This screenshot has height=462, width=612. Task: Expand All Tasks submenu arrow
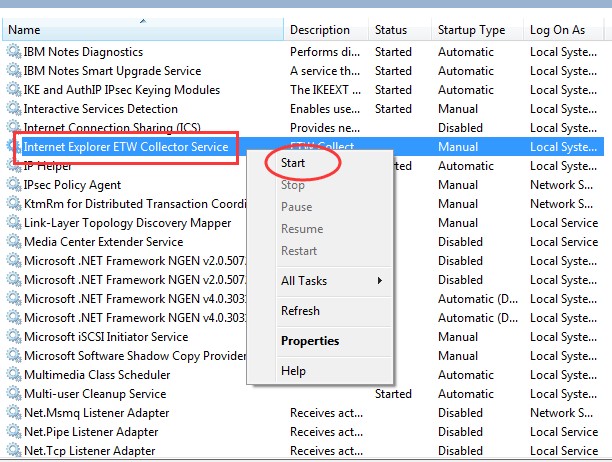coord(379,281)
